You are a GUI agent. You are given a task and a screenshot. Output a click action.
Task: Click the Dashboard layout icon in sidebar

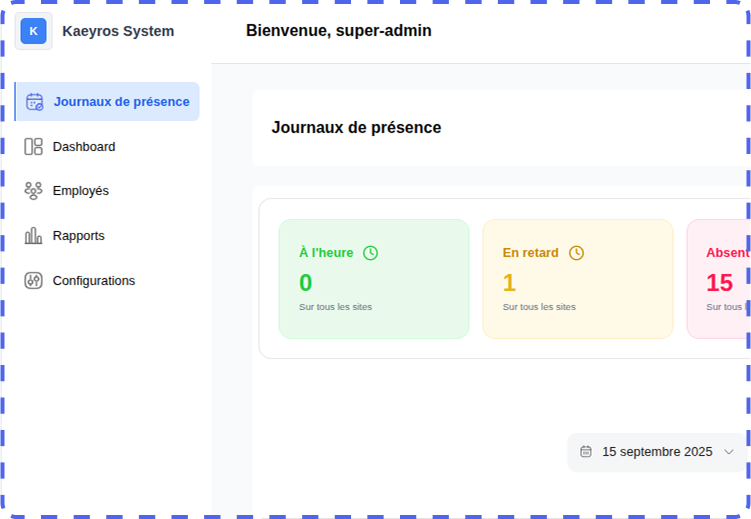click(33, 146)
